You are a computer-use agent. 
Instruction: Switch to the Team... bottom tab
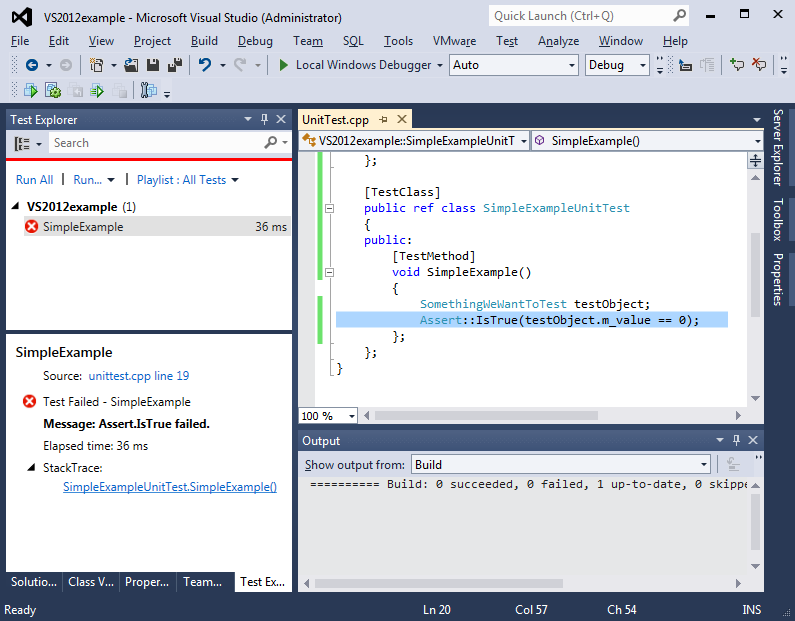(x=203, y=582)
